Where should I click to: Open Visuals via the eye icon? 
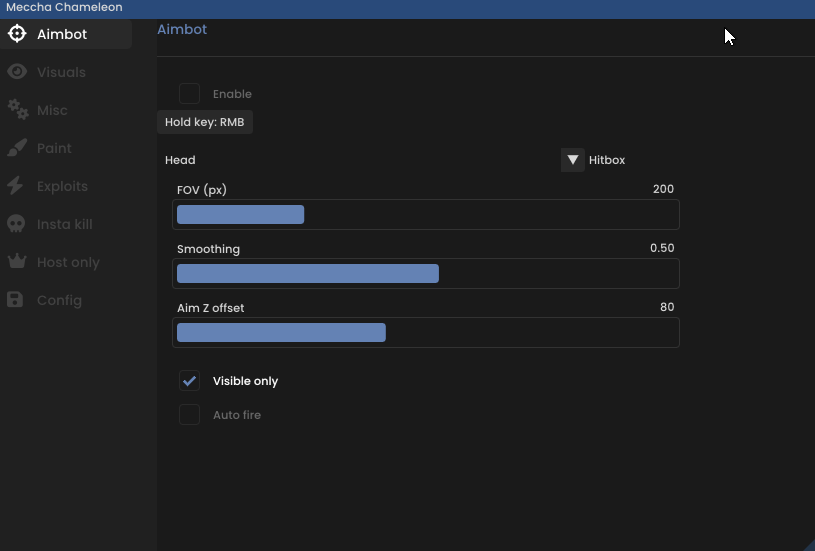[x=17, y=72]
